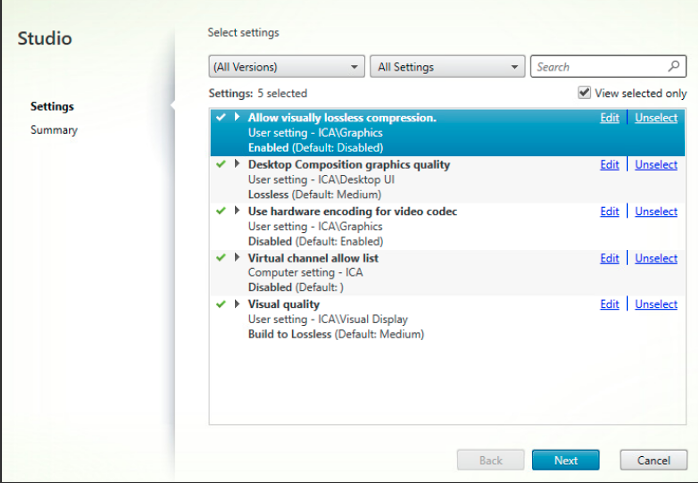This screenshot has height=483, width=698.
Task: Open the All Settings filter dropdown
Action: coord(447,67)
